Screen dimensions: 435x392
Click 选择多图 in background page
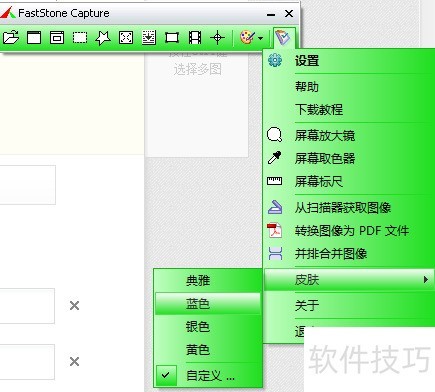(198, 69)
